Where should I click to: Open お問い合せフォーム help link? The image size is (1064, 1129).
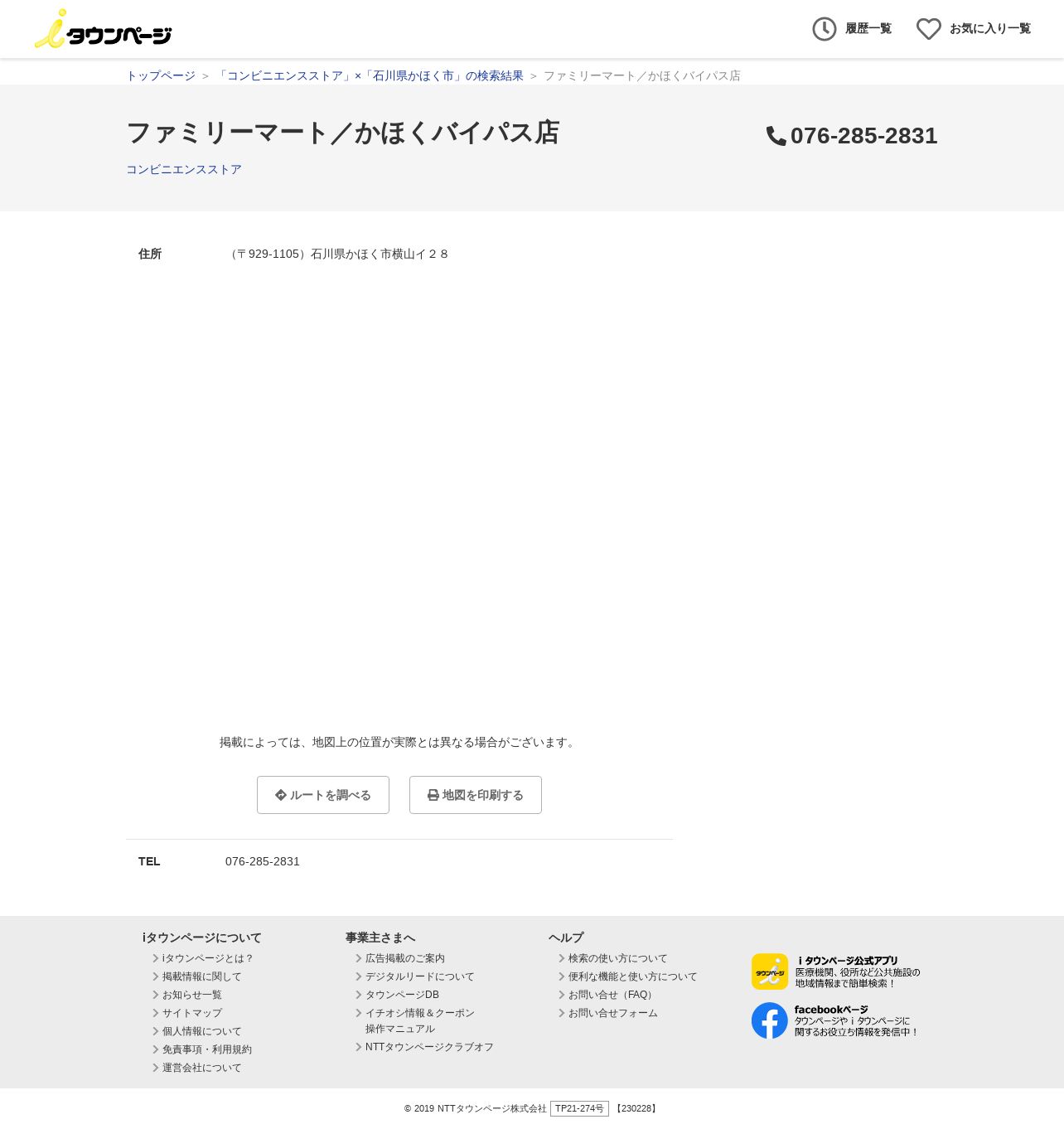613,1013
